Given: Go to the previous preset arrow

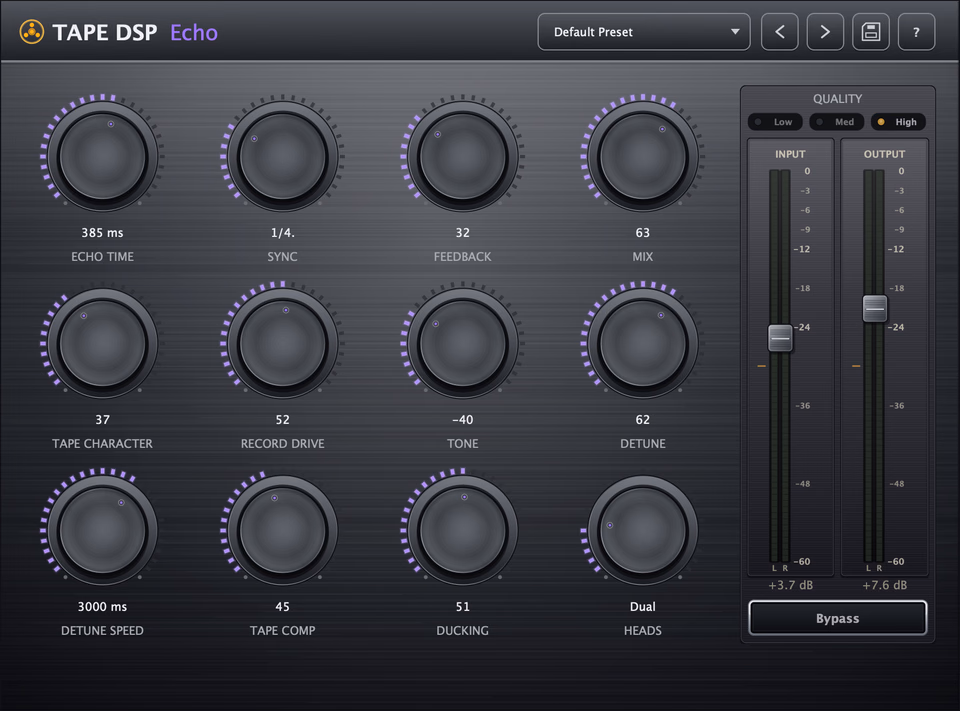Looking at the screenshot, I should pyautogui.click(x=779, y=32).
